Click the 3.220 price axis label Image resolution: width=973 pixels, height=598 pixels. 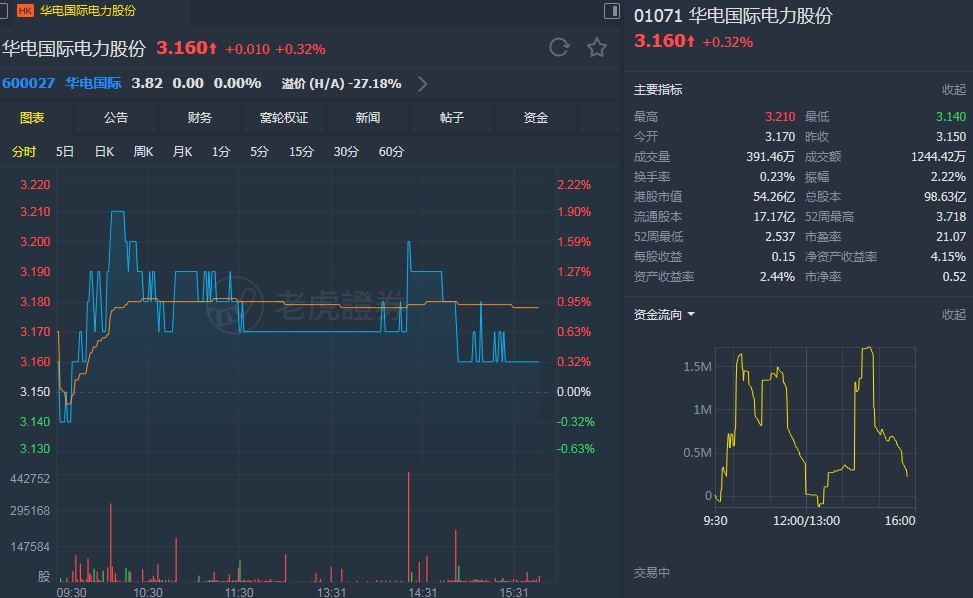point(35,185)
